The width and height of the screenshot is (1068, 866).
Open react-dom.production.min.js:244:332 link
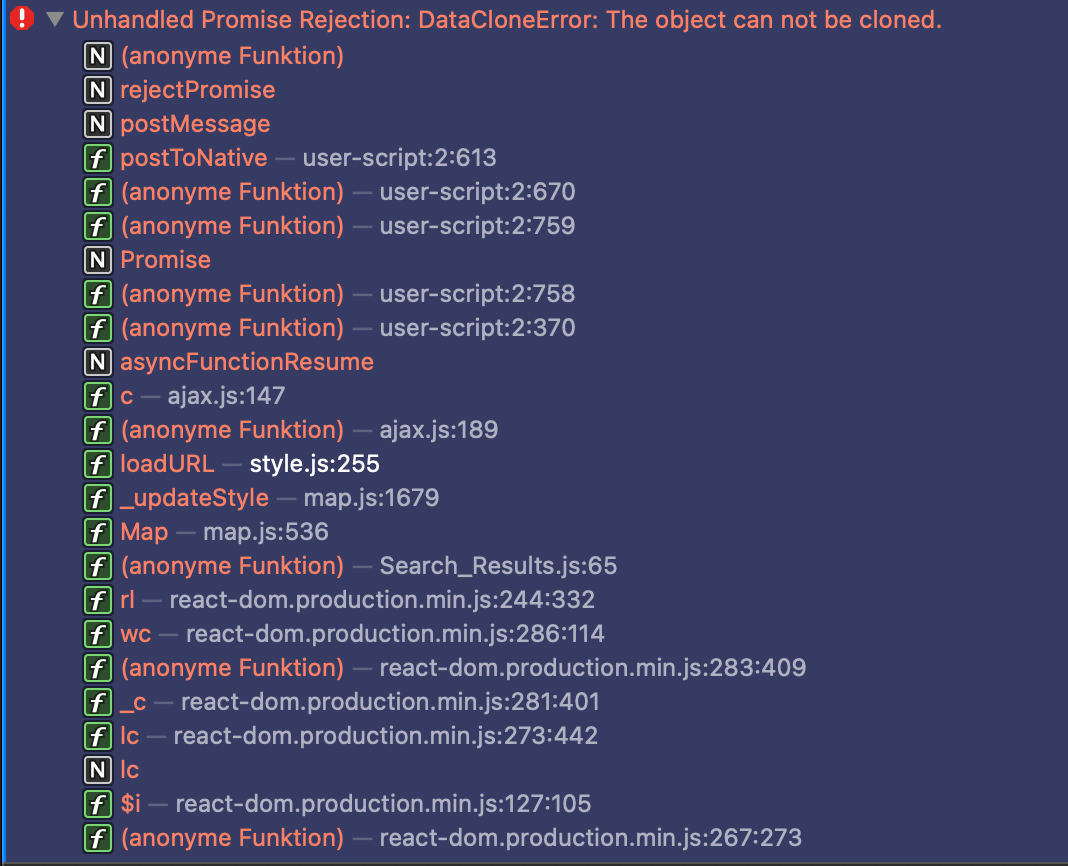click(382, 600)
